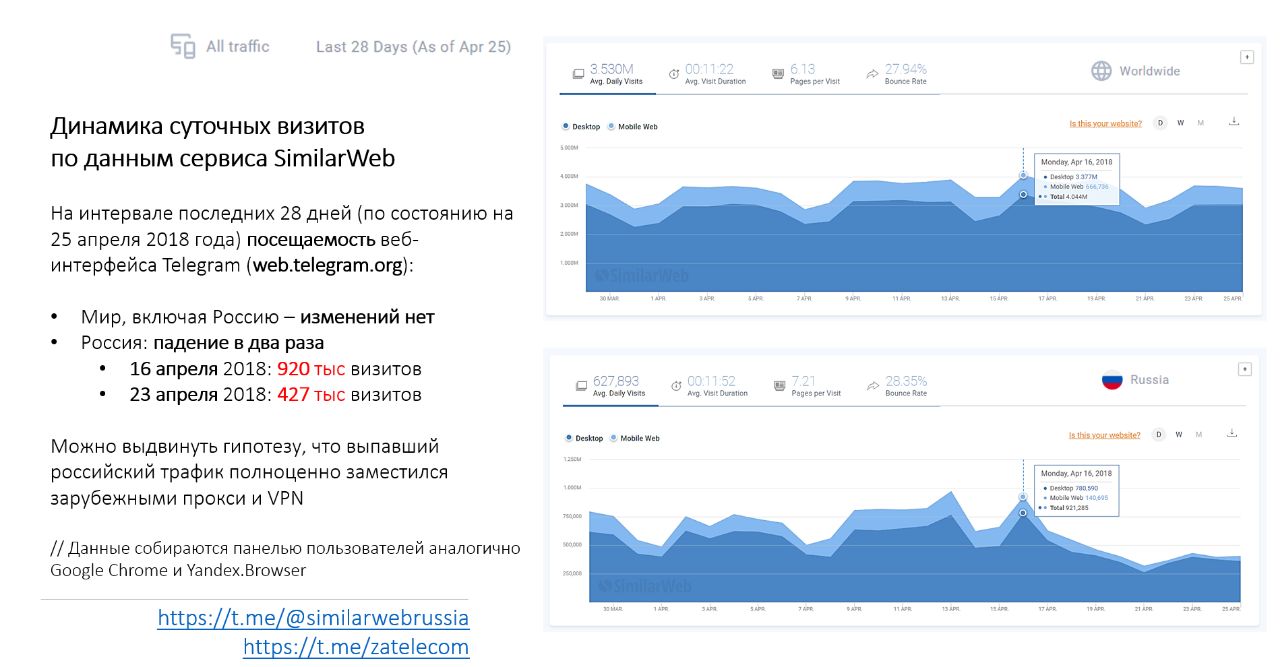Select the Worldwide Pages per Visit tab
1280x667 pixels.
pyautogui.click(x=806, y=74)
